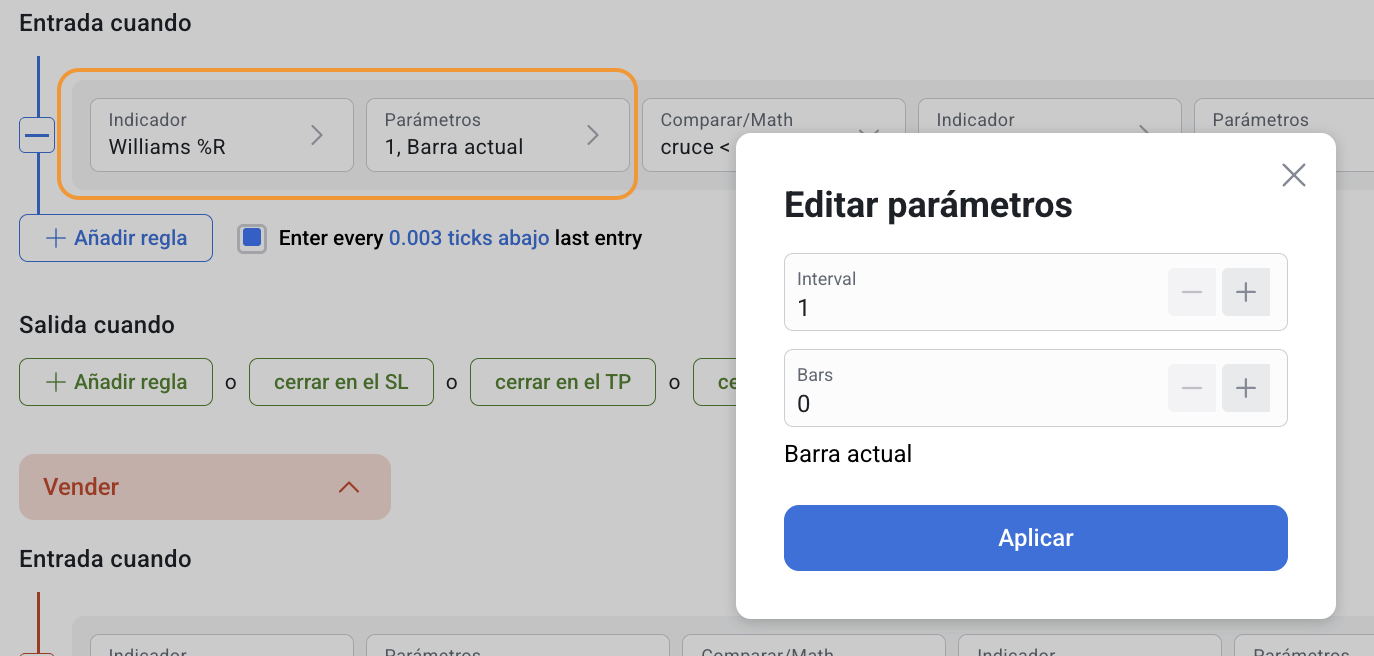Screen dimensions: 1374x656
Task: Close the Editar parámetros dialog
Action: tap(1294, 176)
